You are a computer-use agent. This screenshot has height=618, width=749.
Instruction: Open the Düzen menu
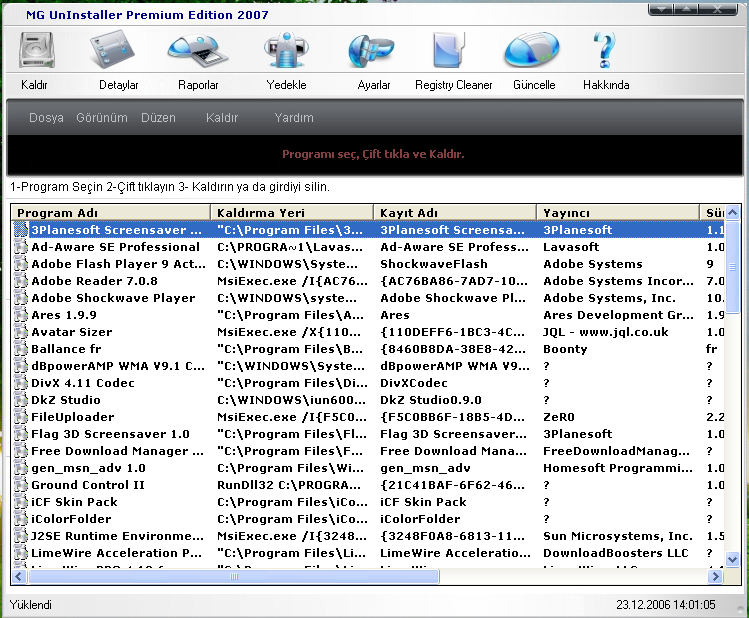(158, 117)
